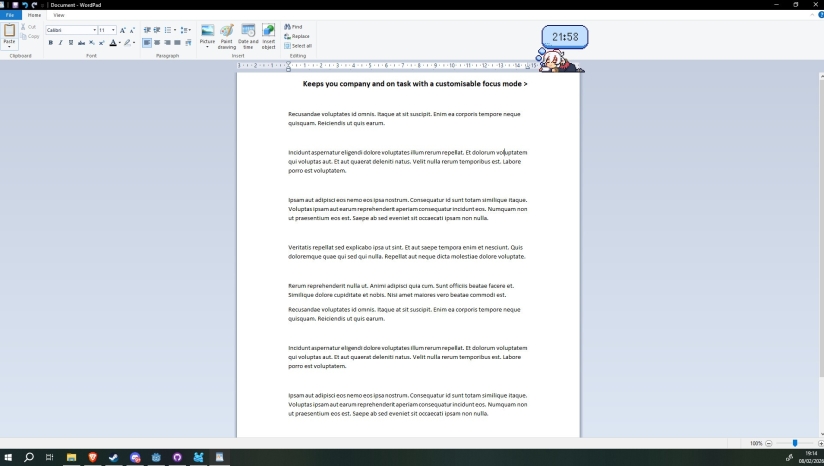Click the Increase indent icon
The image size is (824, 466).
point(158,30)
